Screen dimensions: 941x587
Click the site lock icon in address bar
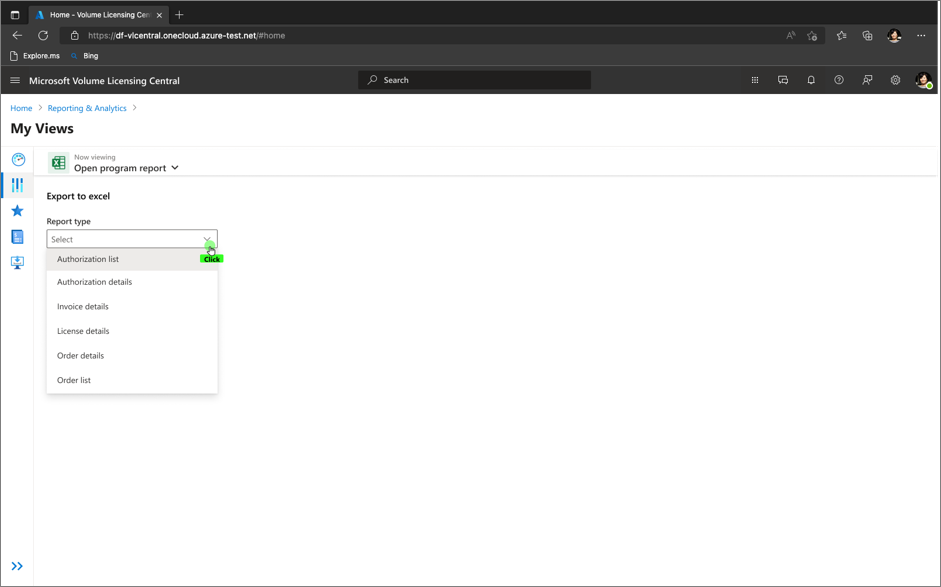74,35
